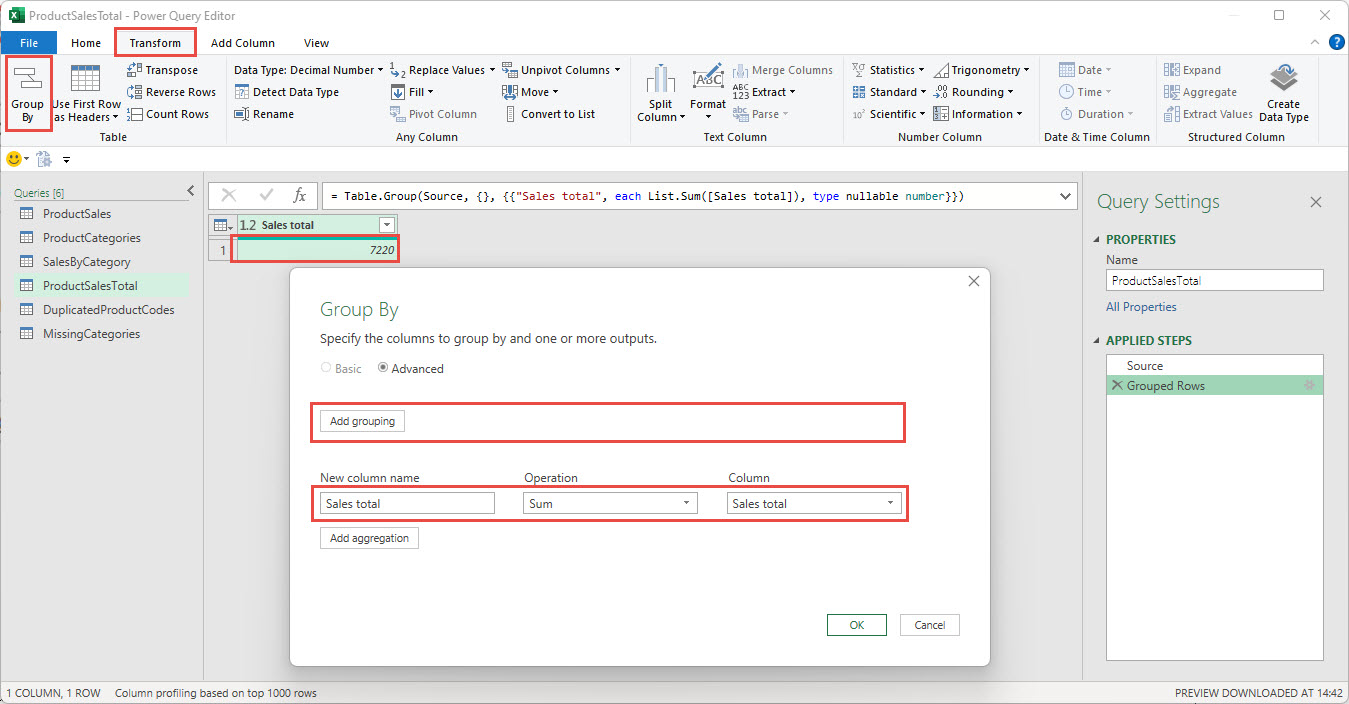Use the Reverse Rows tool
Image resolution: width=1349 pixels, height=704 pixels.
[172, 91]
